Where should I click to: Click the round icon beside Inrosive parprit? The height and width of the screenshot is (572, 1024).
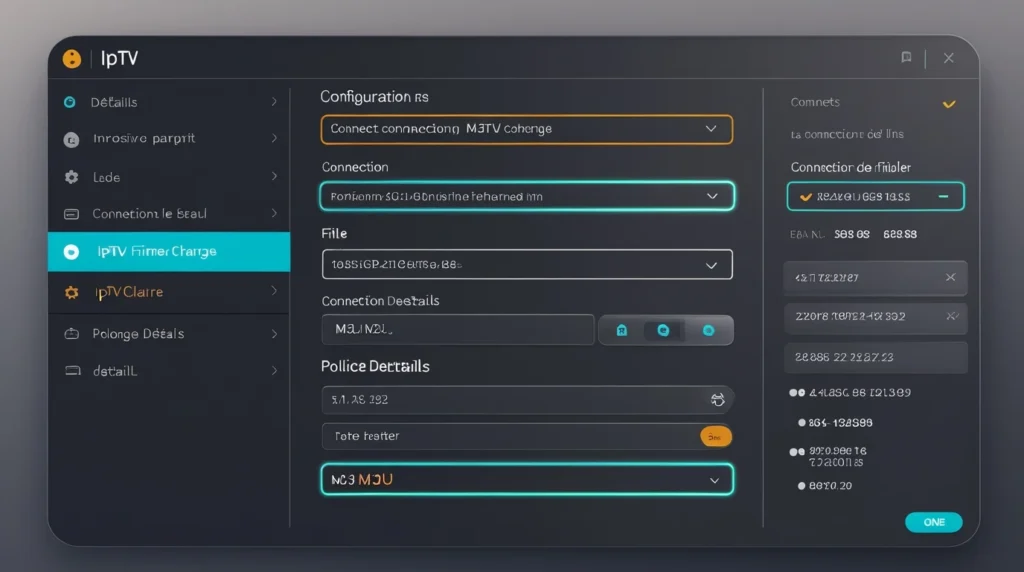click(71, 140)
